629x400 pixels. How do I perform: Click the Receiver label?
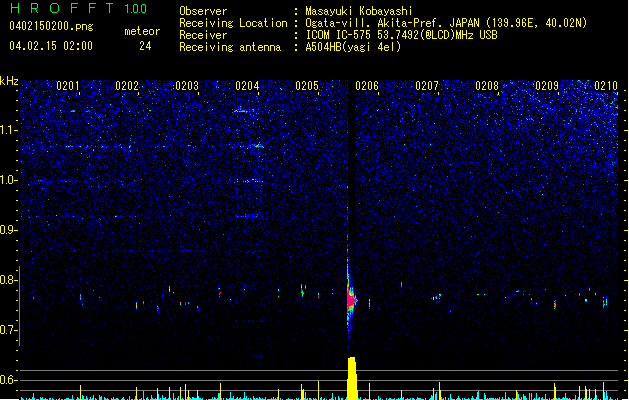coord(203,35)
